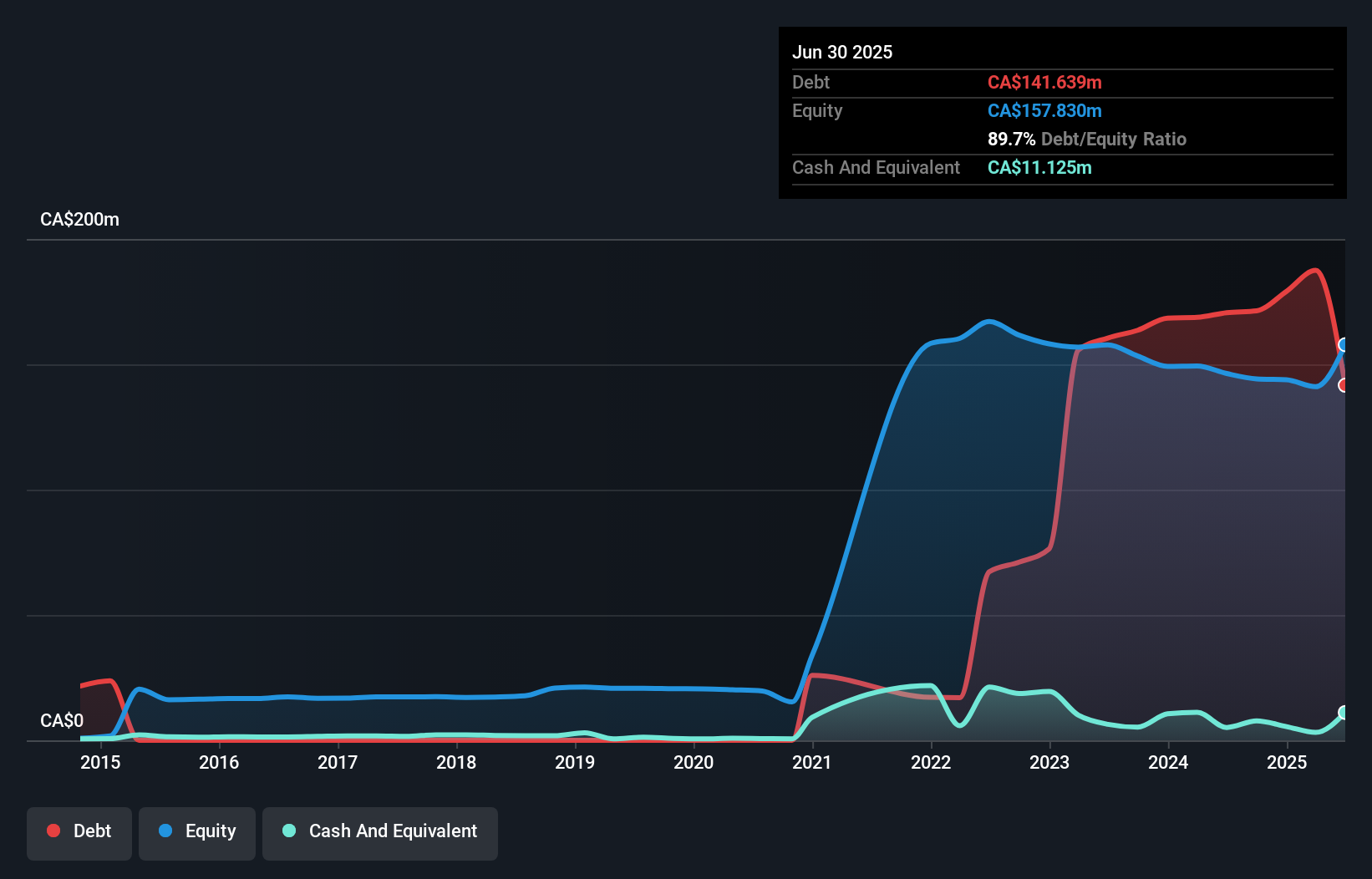The image size is (1372, 879).
Task: Click the CA$141.639m debt value link
Action: coord(1044,82)
